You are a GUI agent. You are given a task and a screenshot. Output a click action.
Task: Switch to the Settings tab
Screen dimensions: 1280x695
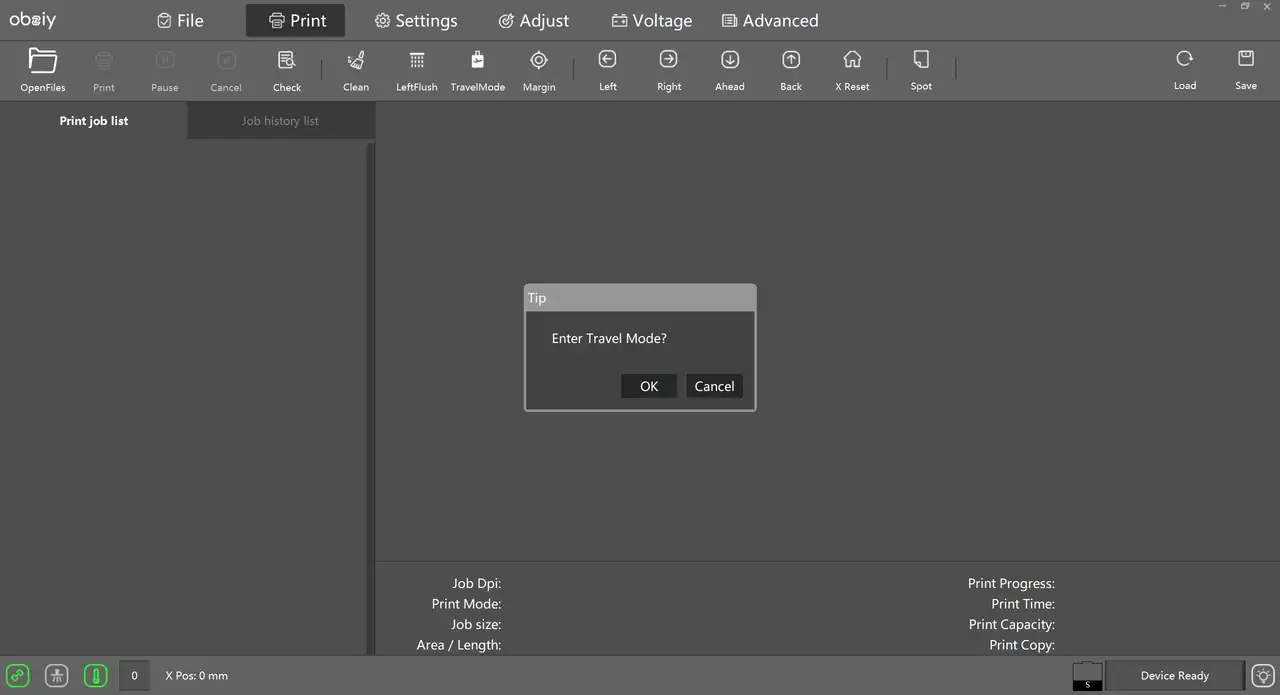(416, 20)
